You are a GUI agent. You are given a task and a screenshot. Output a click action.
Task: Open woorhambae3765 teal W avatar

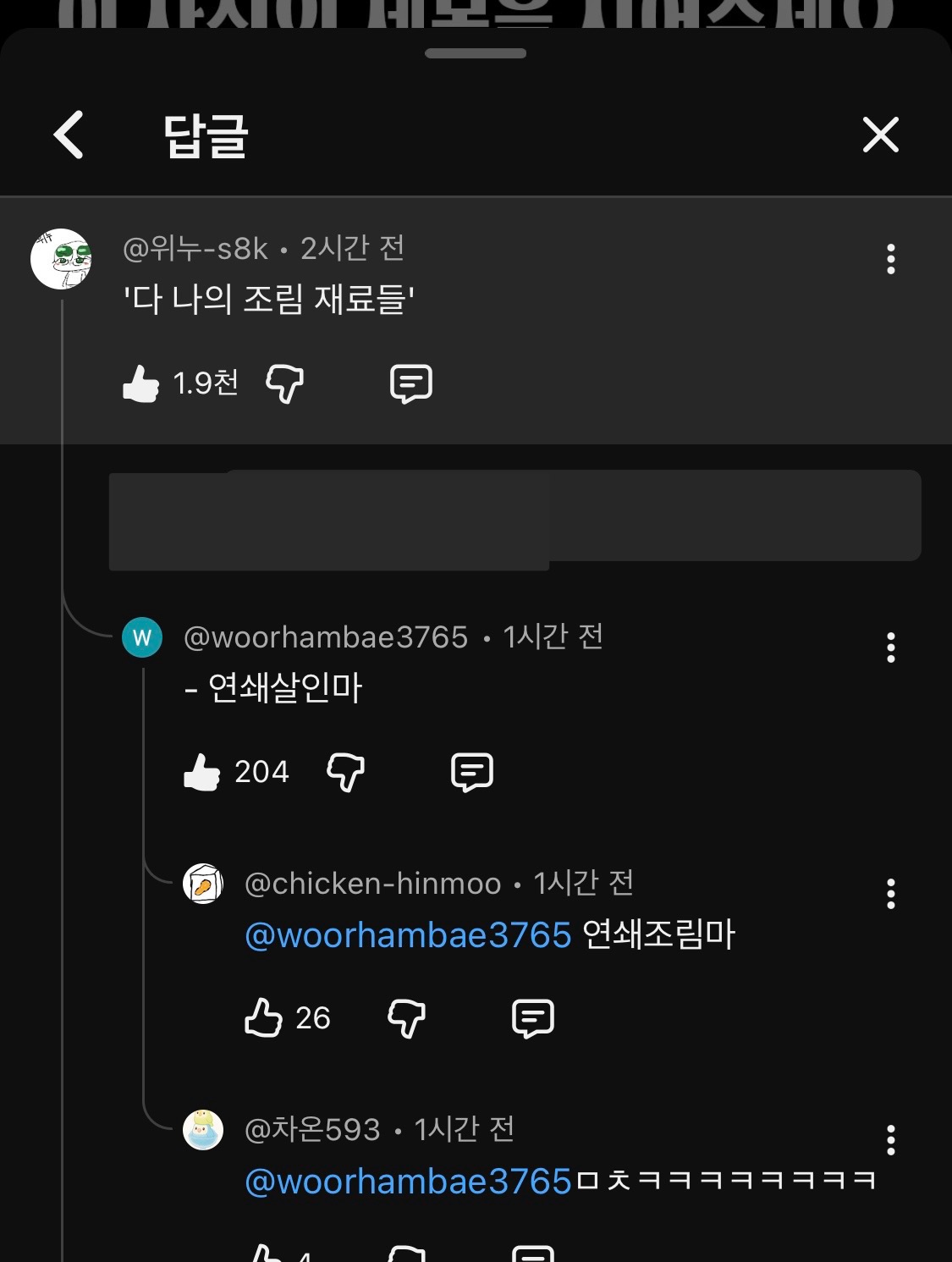coord(142,637)
